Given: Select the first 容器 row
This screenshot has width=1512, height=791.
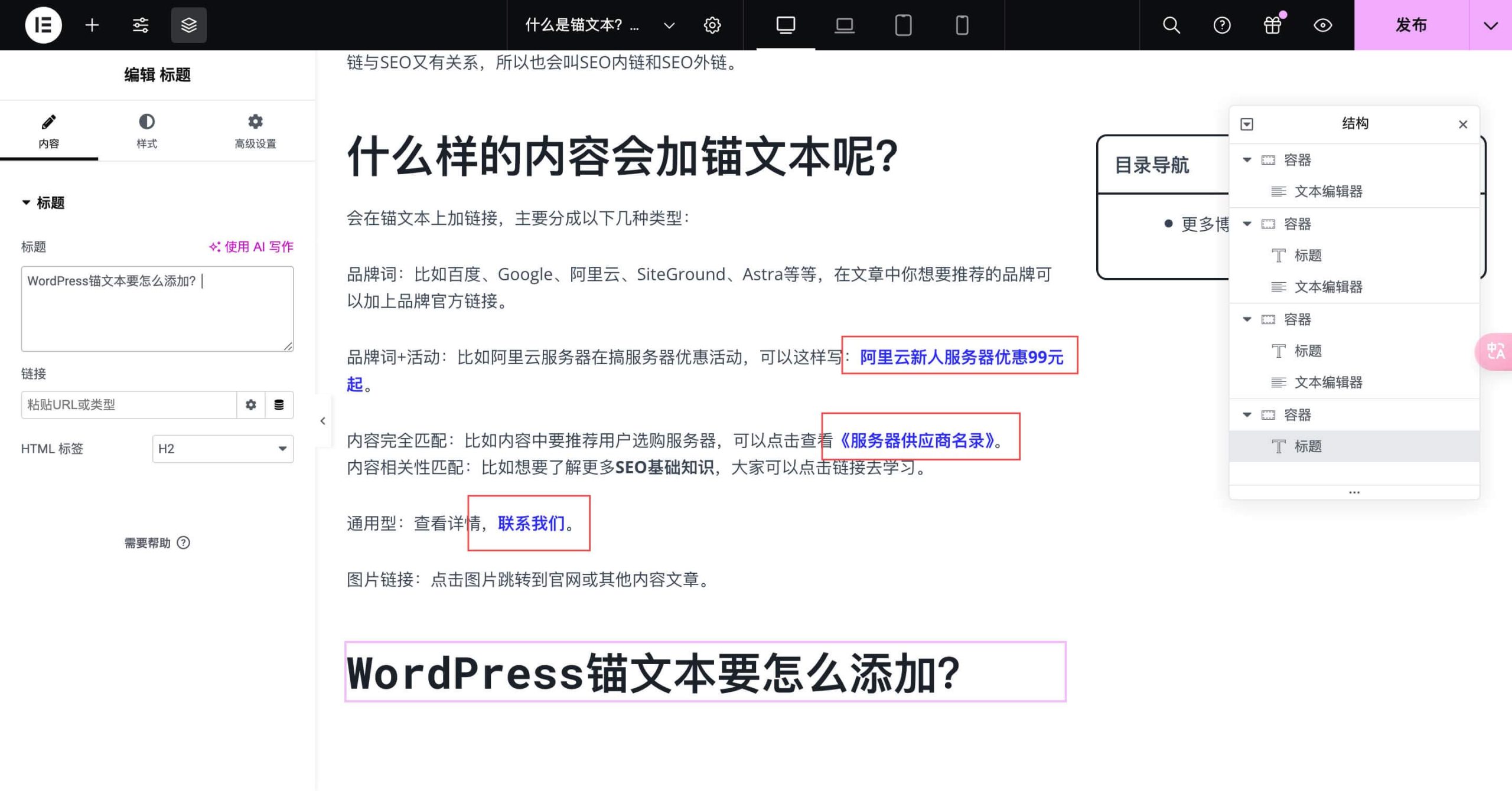Looking at the screenshot, I should (x=1354, y=160).
